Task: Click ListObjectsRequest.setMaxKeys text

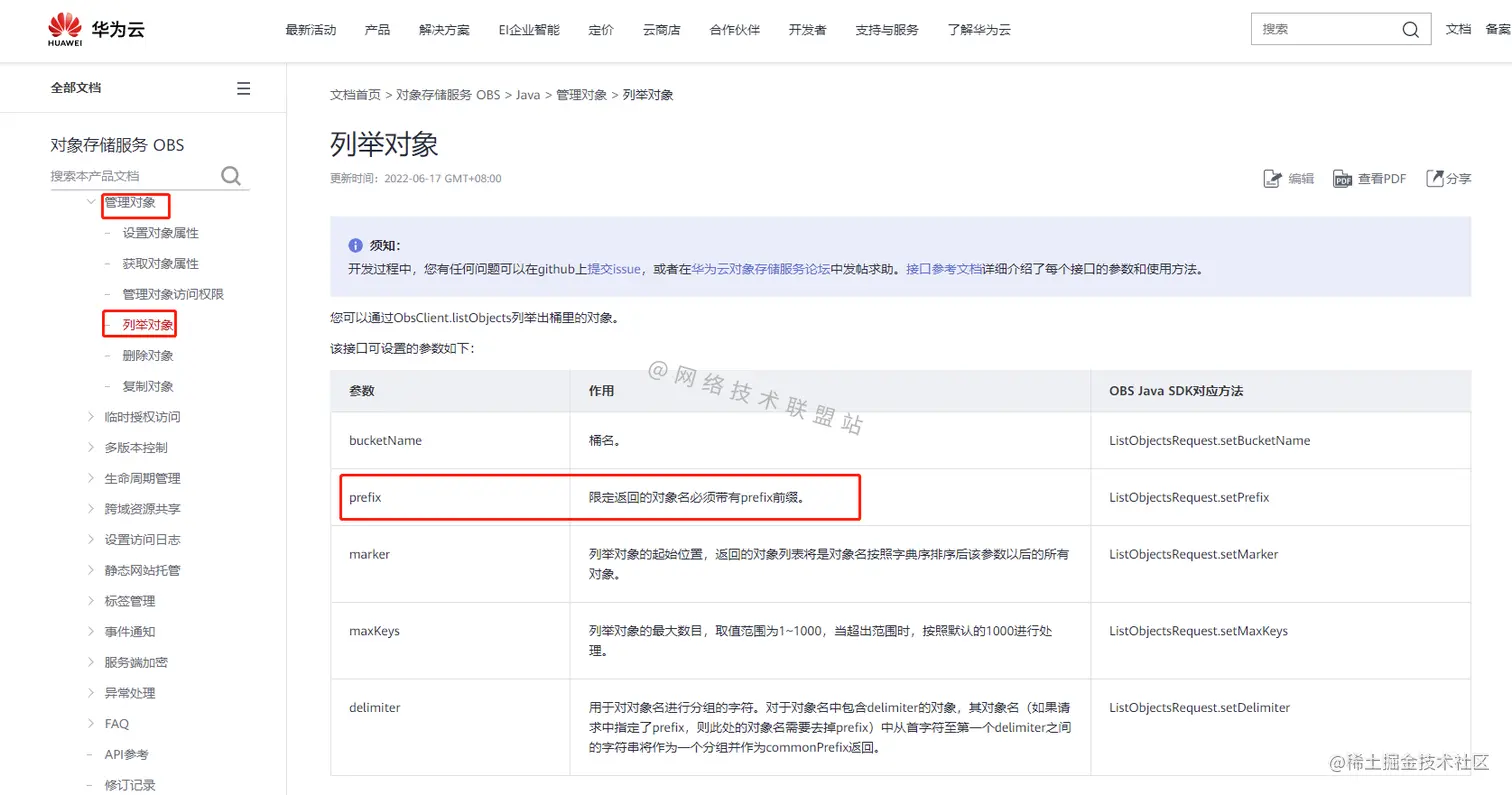Action: 1198,631
